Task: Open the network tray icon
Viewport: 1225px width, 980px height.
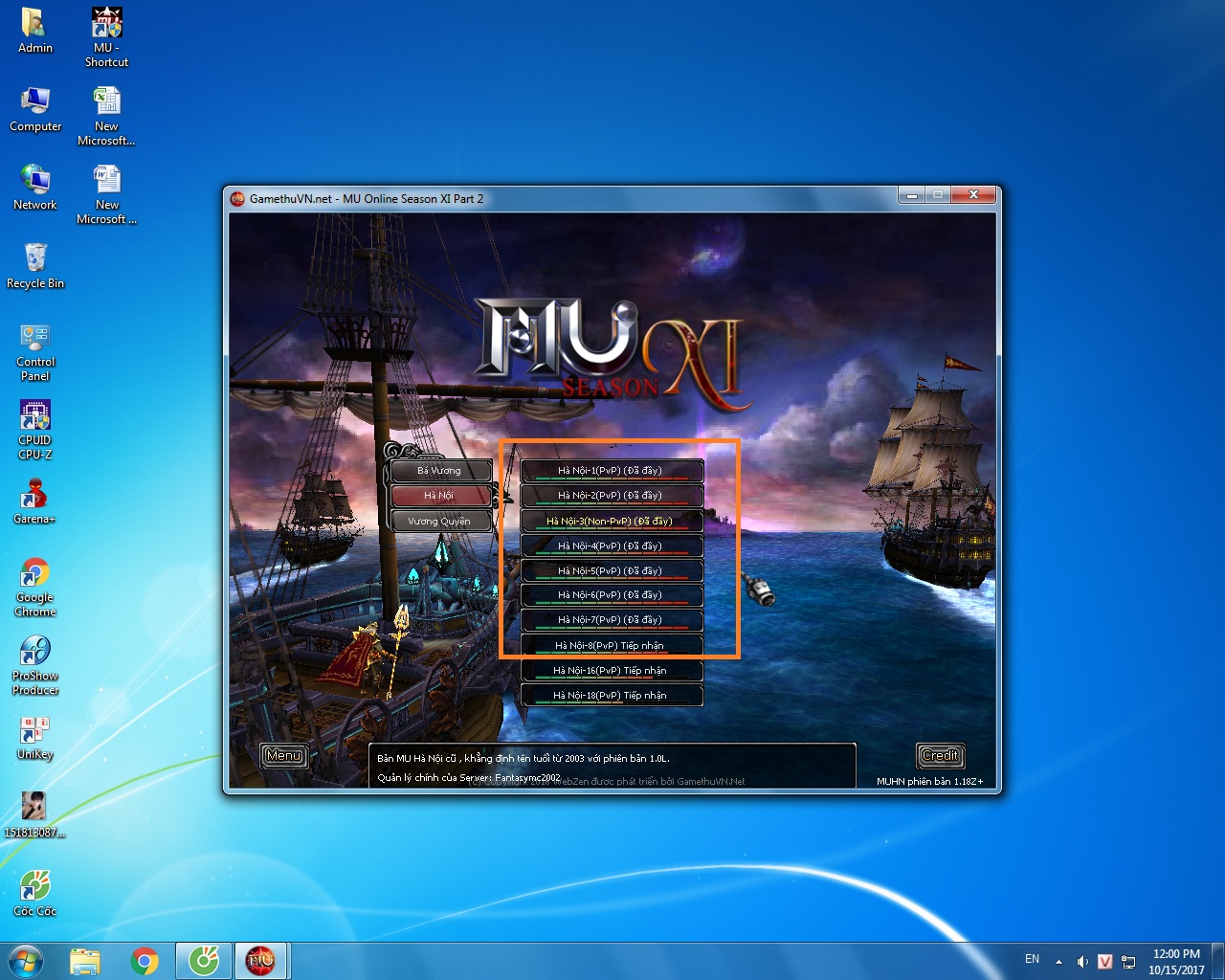Action: click(1128, 961)
